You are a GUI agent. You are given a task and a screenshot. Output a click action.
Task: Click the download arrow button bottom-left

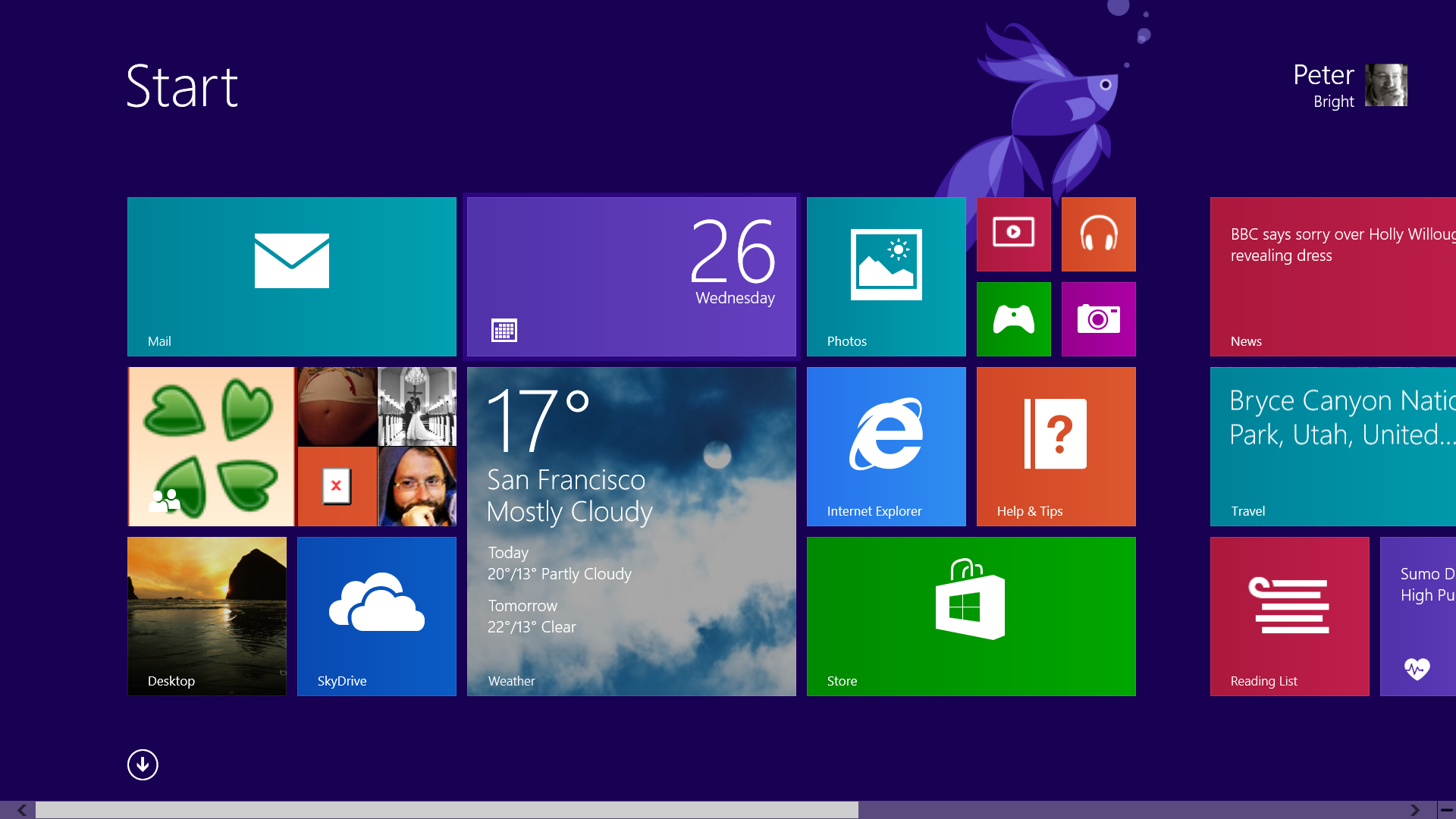[142, 765]
